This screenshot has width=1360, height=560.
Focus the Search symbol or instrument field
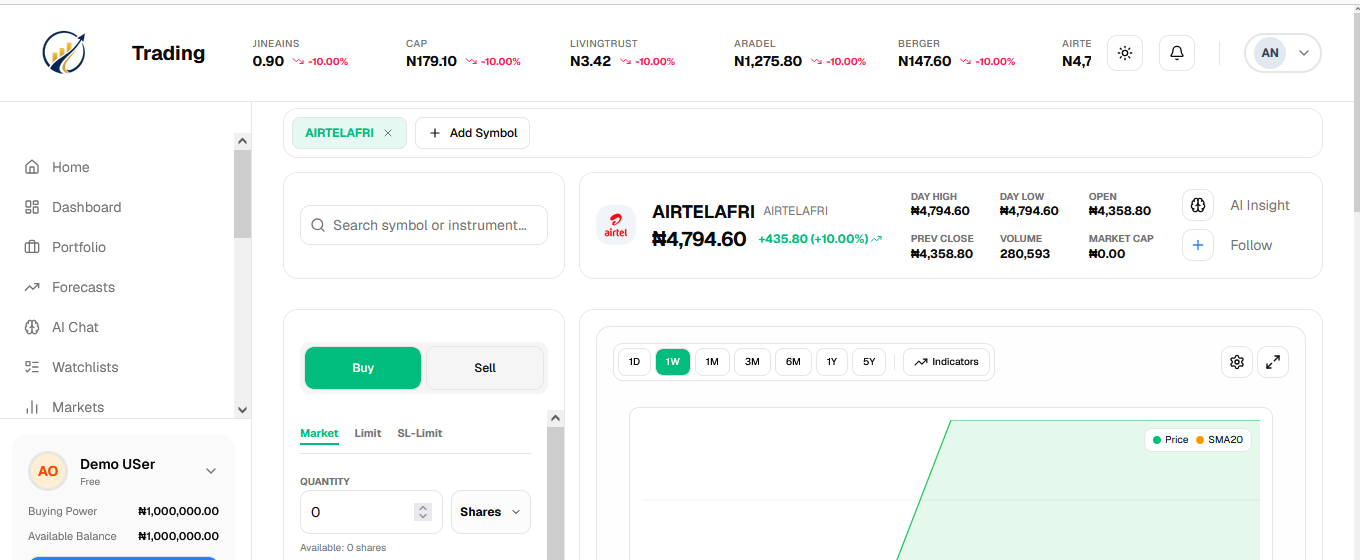[424, 225]
